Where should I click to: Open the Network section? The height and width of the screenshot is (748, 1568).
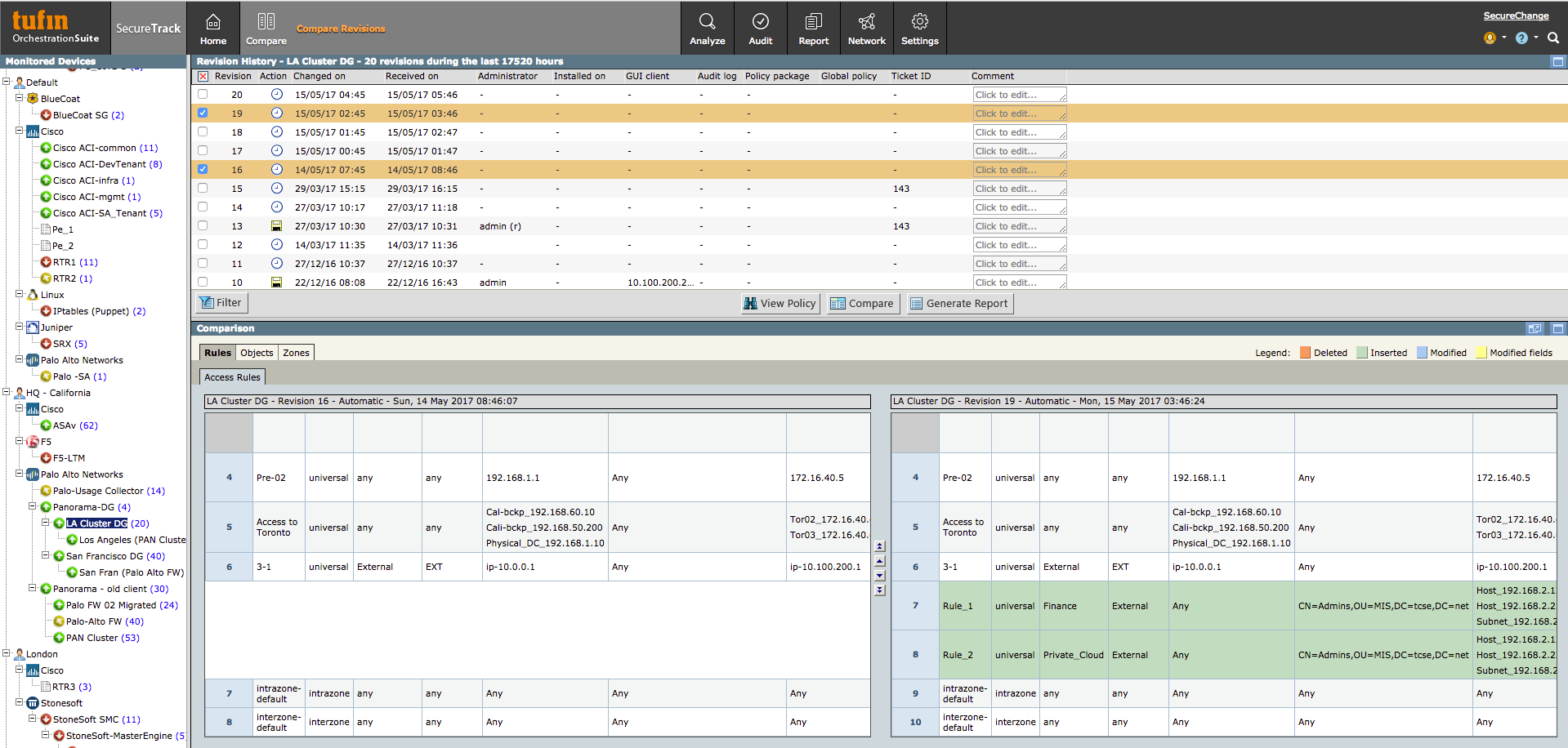pyautogui.click(x=867, y=29)
